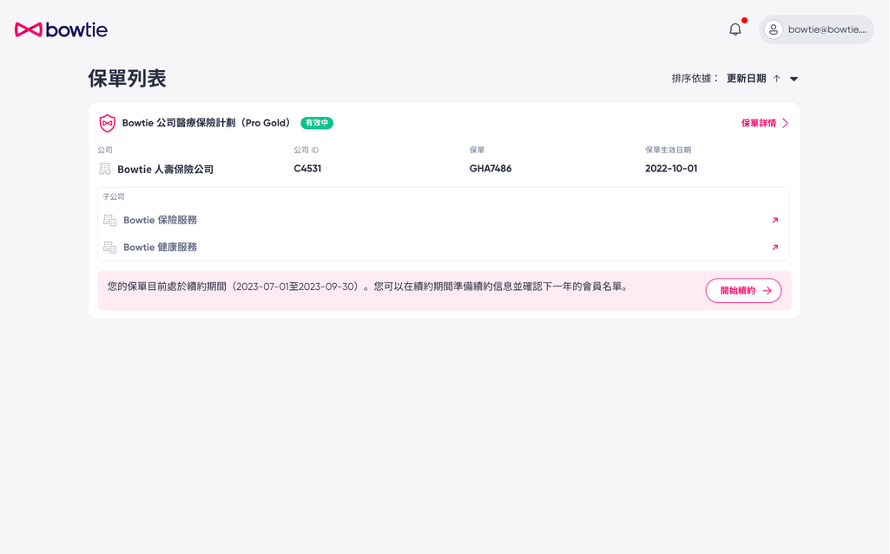The image size is (890, 554).
Task: Select the effective date 2022-10-01
Action: tap(671, 168)
